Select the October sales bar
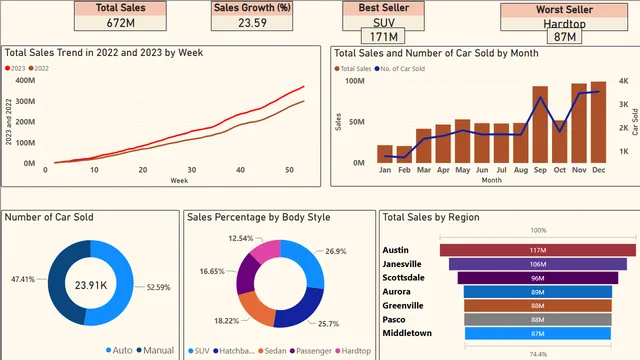The image size is (640, 360). coord(560,141)
